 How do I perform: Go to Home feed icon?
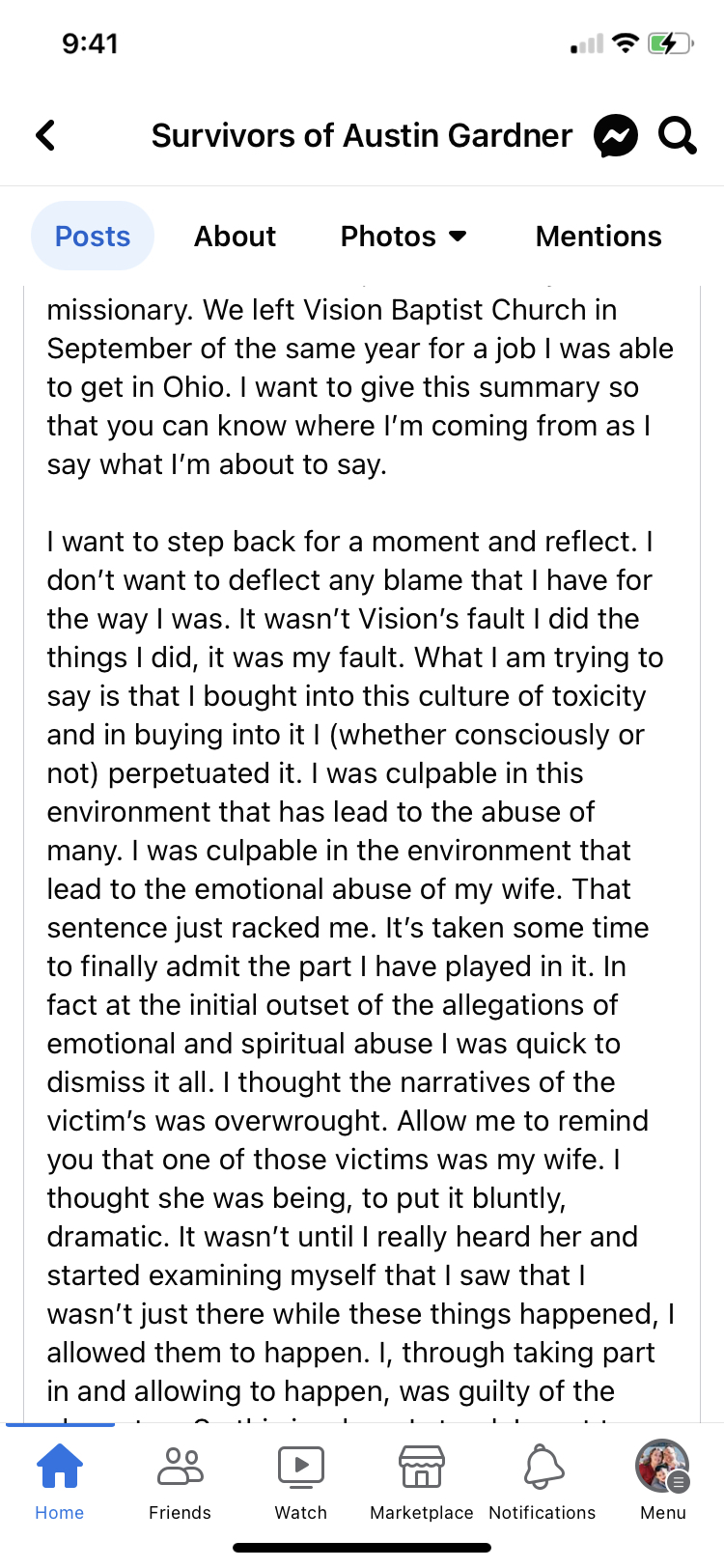point(60,1466)
